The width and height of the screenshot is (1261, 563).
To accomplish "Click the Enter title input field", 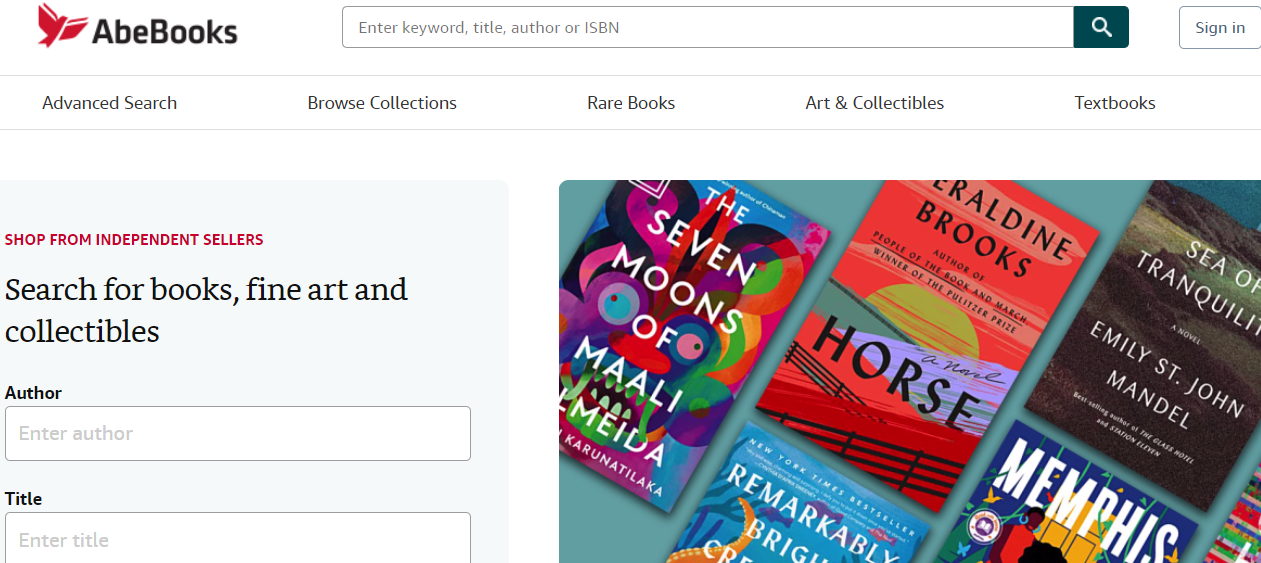I will [238, 539].
